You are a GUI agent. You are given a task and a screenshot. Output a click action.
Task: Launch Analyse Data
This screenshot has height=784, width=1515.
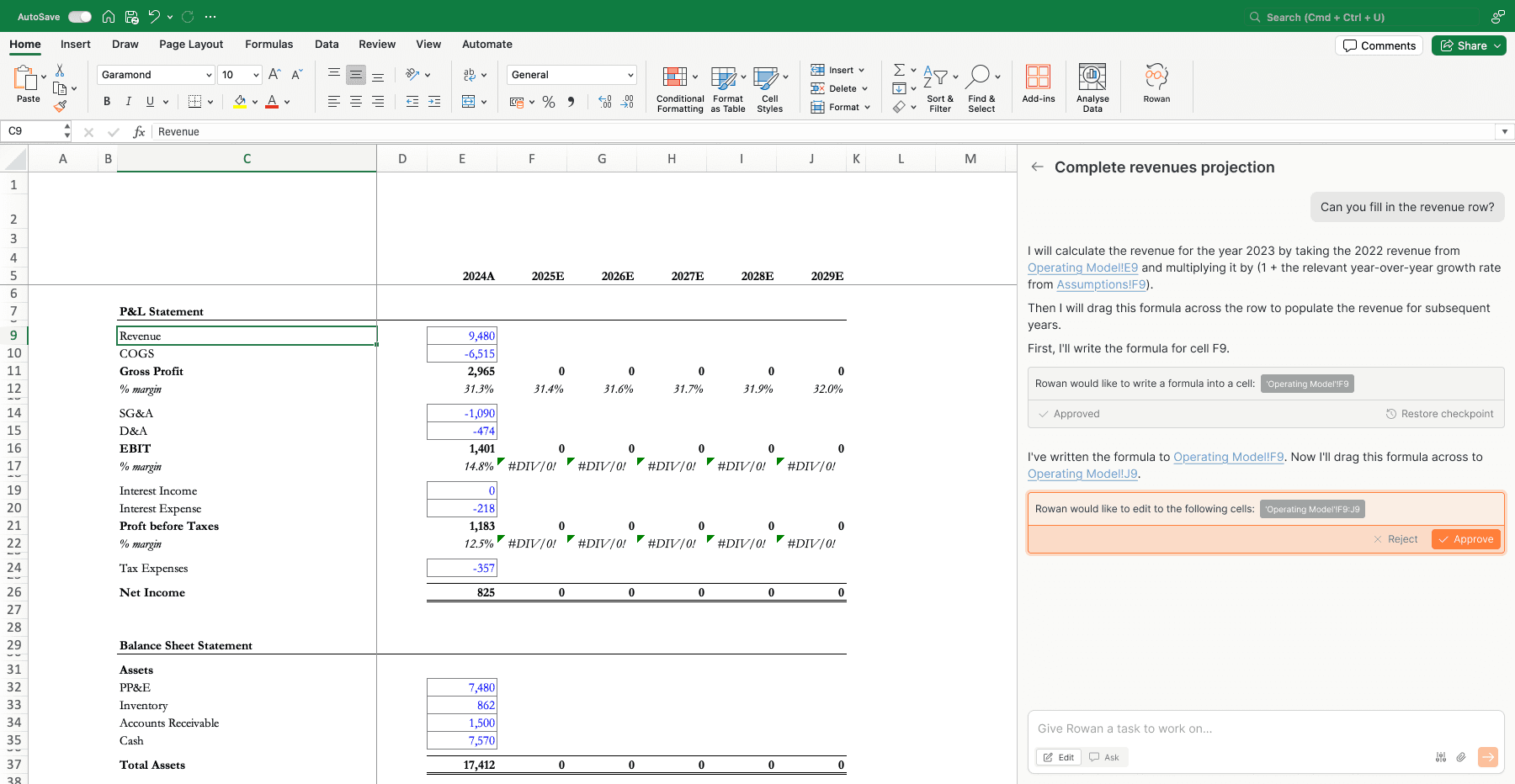(1092, 88)
